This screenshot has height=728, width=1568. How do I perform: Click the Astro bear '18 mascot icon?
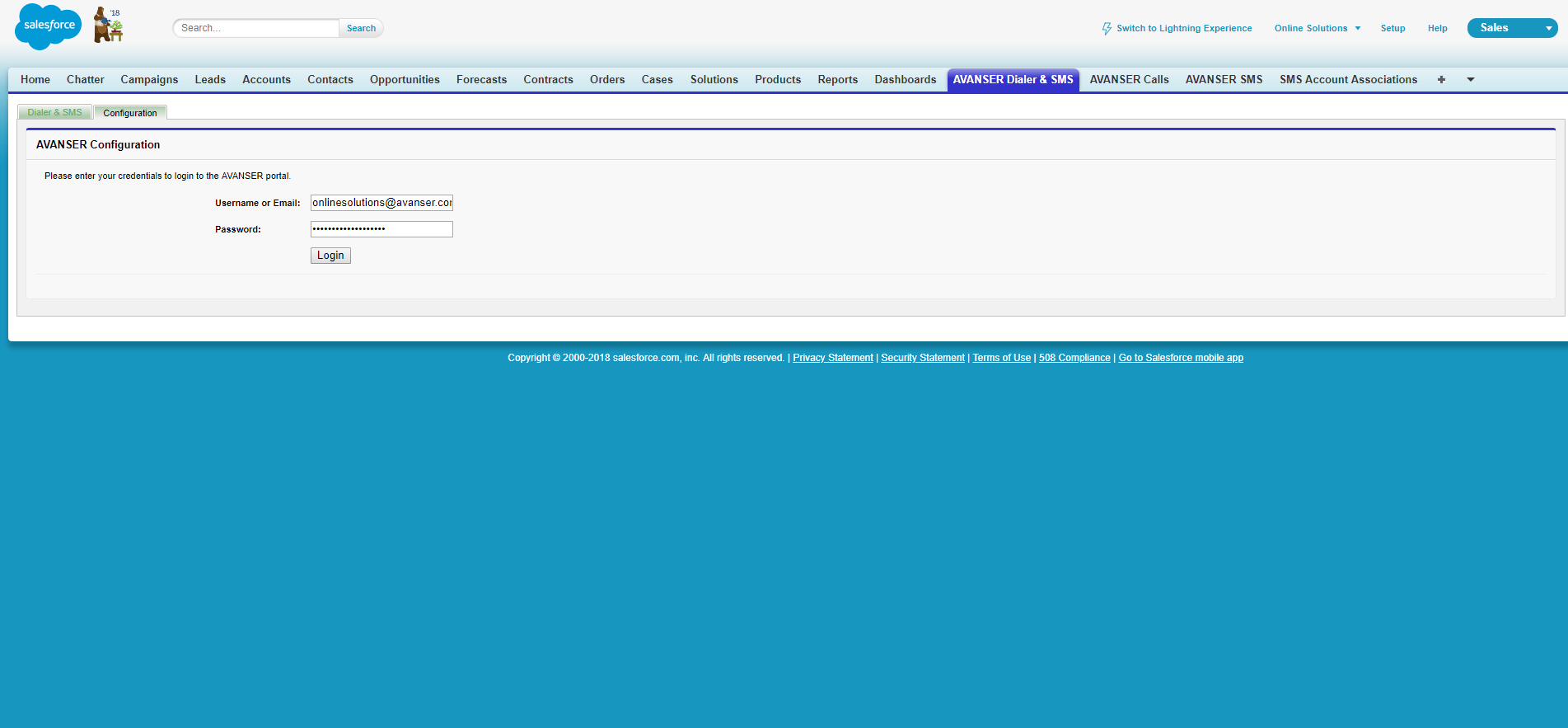click(108, 25)
